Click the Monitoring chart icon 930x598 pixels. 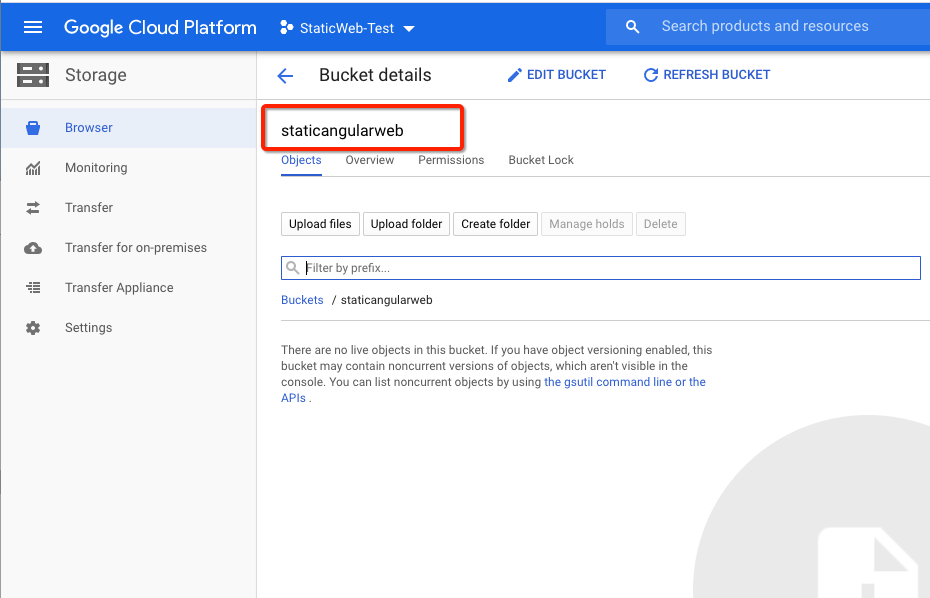coord(33,168)
